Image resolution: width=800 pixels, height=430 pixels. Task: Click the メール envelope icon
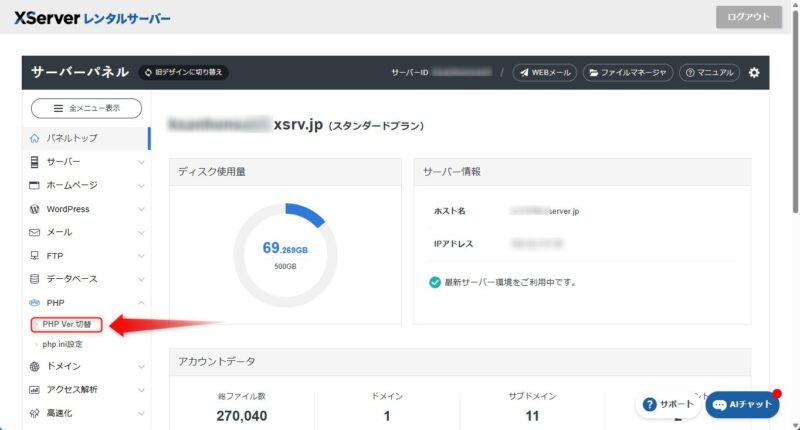(x=35, y=232)
